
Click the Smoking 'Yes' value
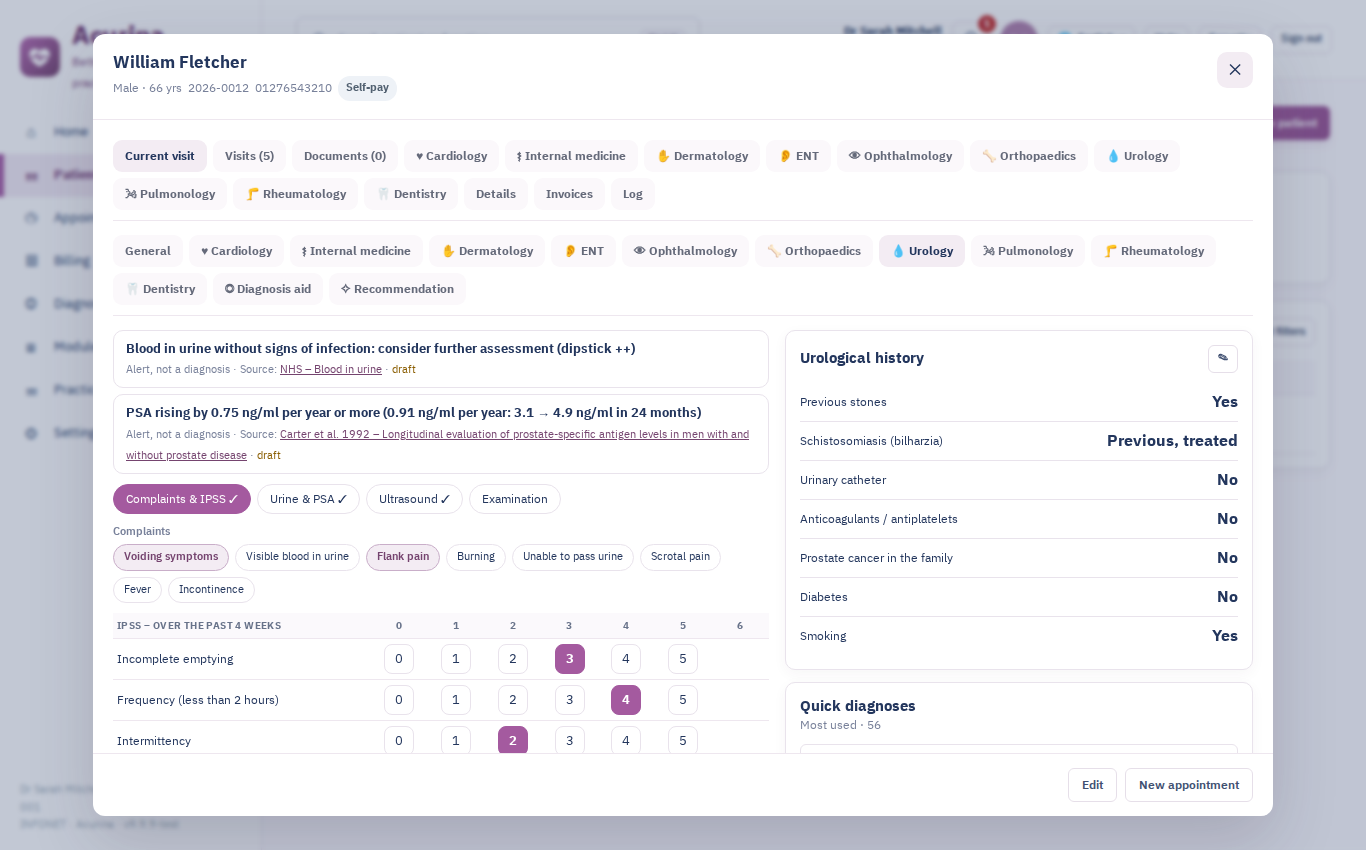(x=1225, y=636)
